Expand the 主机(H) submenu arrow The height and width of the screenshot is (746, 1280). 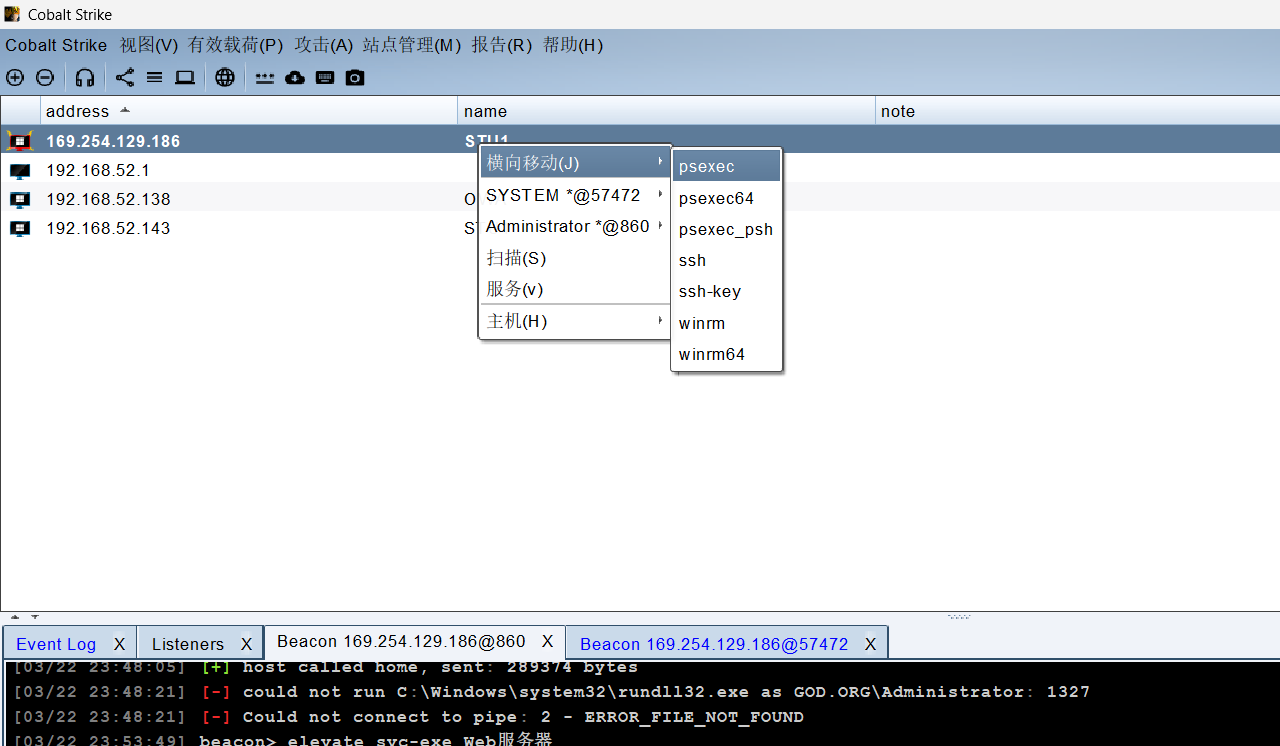pyautogui.click(x=660, y=320)
